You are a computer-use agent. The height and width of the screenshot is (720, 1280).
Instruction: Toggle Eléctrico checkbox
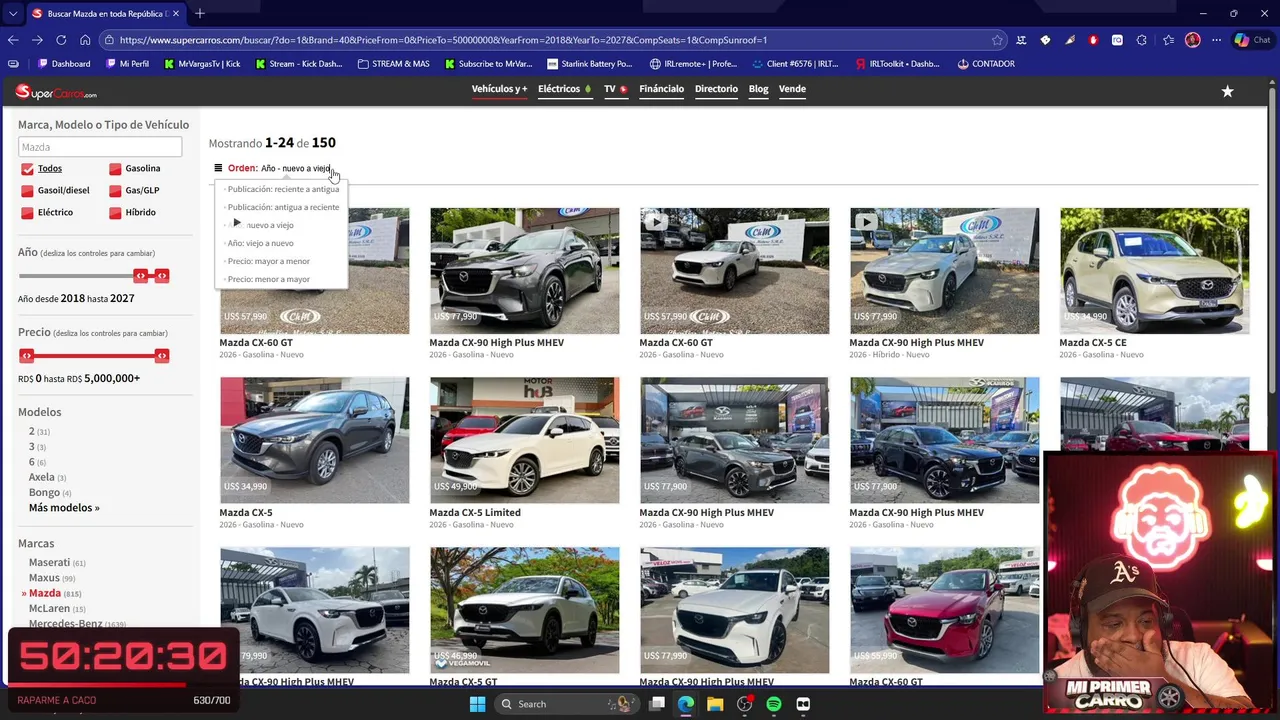[27, 213]
